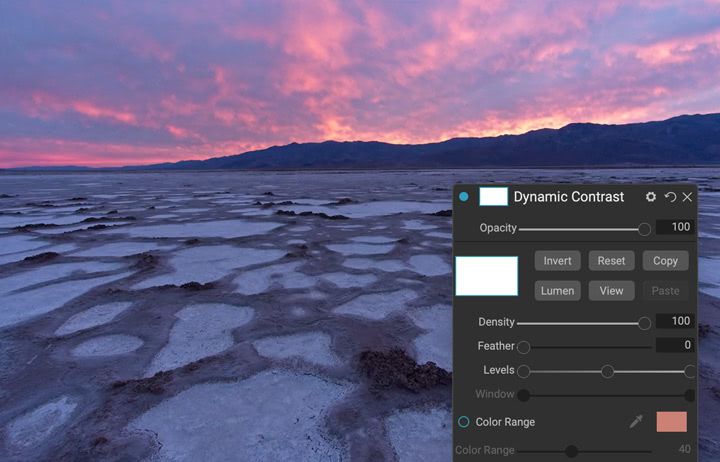720x462 pixels.
Task: Toggle the Dynamic Contrast filter on/off dot
Action: point(464,197)
